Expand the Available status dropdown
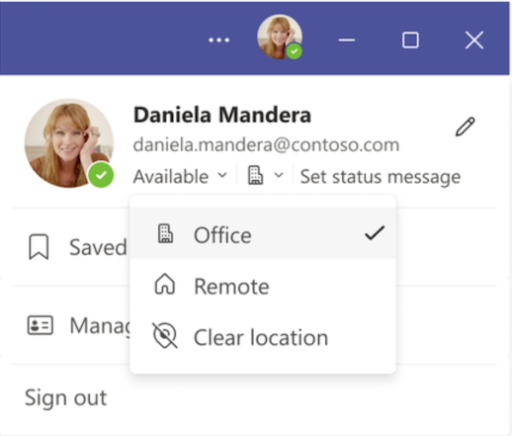Screen dimensions: 512x436 point(180,176)
